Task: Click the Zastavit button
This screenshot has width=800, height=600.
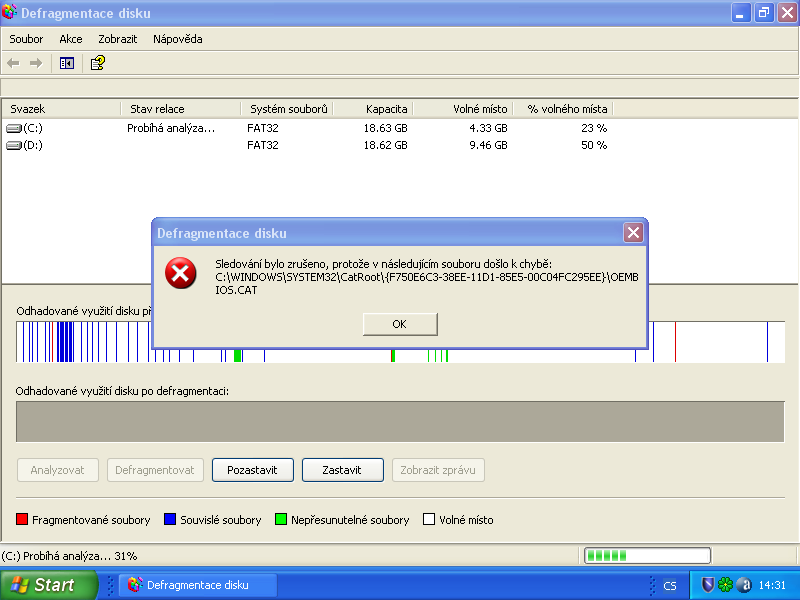Action: point(343,470)
